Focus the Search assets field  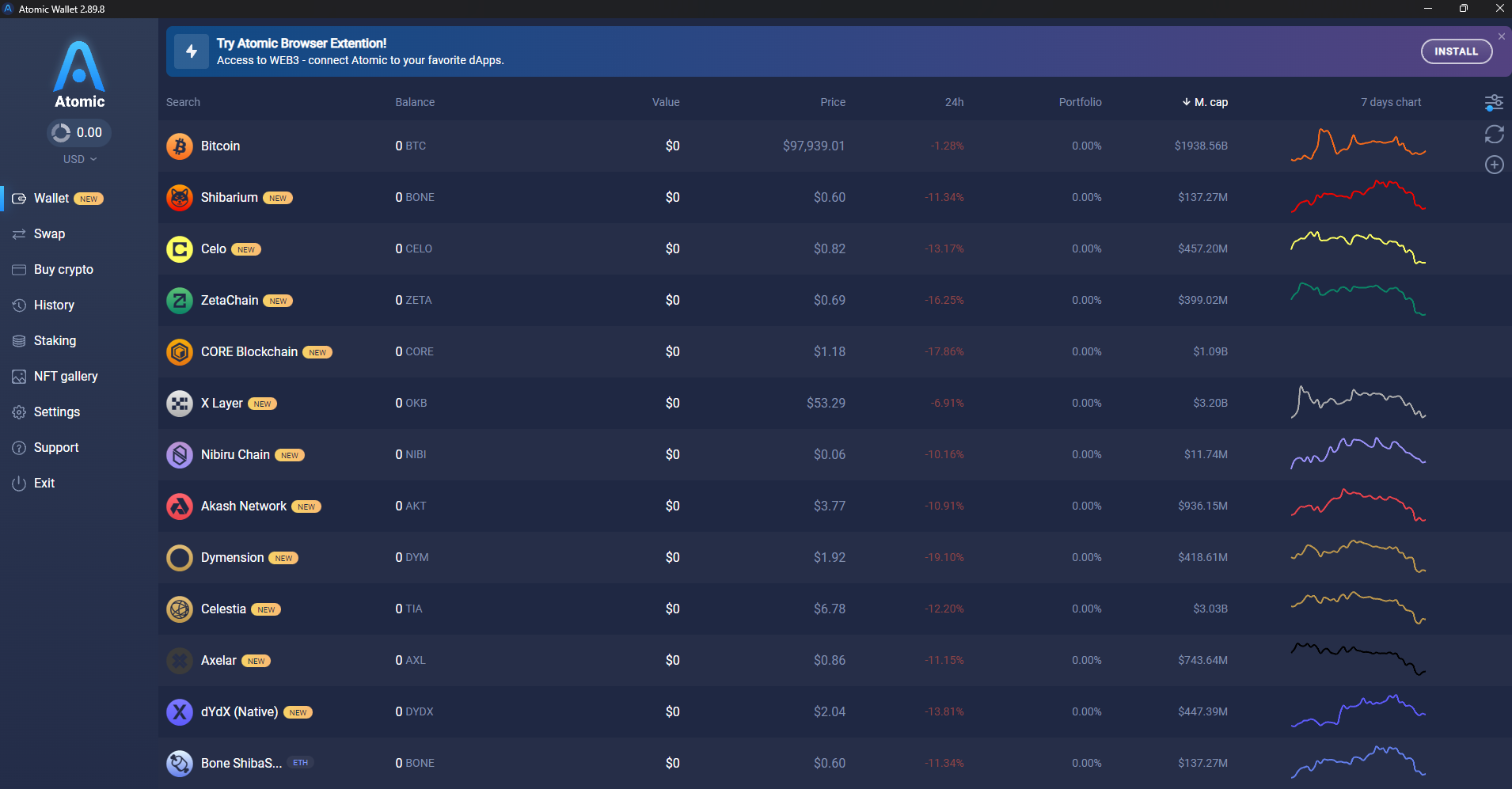[183, 102]
